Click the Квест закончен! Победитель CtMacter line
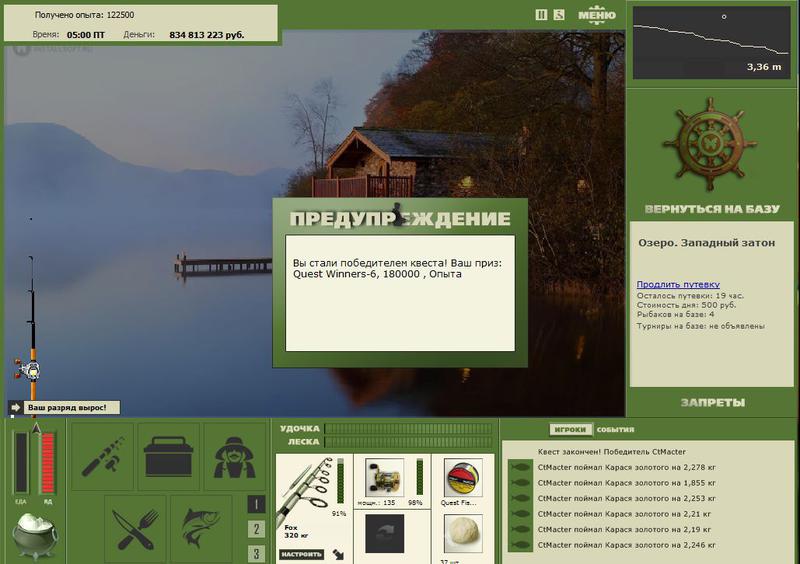This screenshot has width=800, height=564. coord(611,452)
